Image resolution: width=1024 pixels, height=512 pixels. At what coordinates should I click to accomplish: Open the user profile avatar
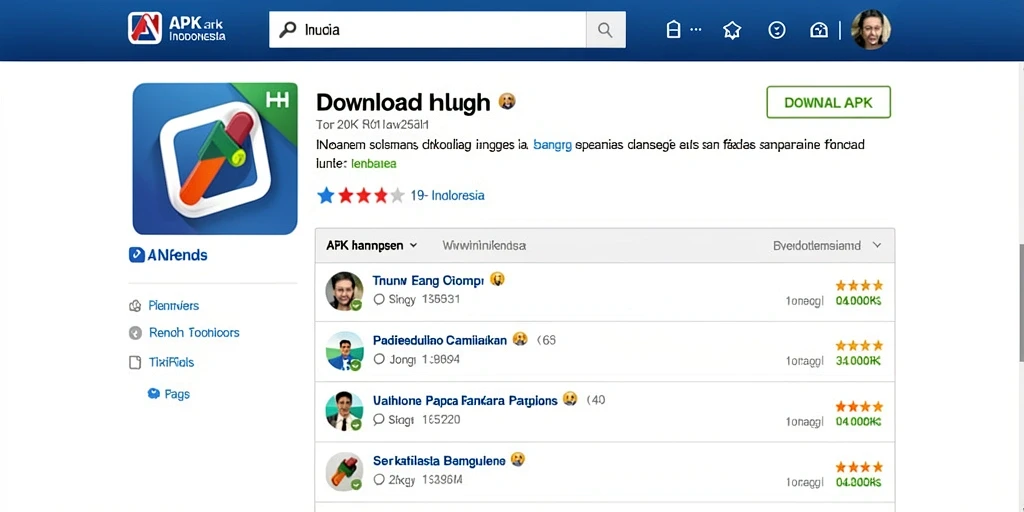click(x=871, y=29)
